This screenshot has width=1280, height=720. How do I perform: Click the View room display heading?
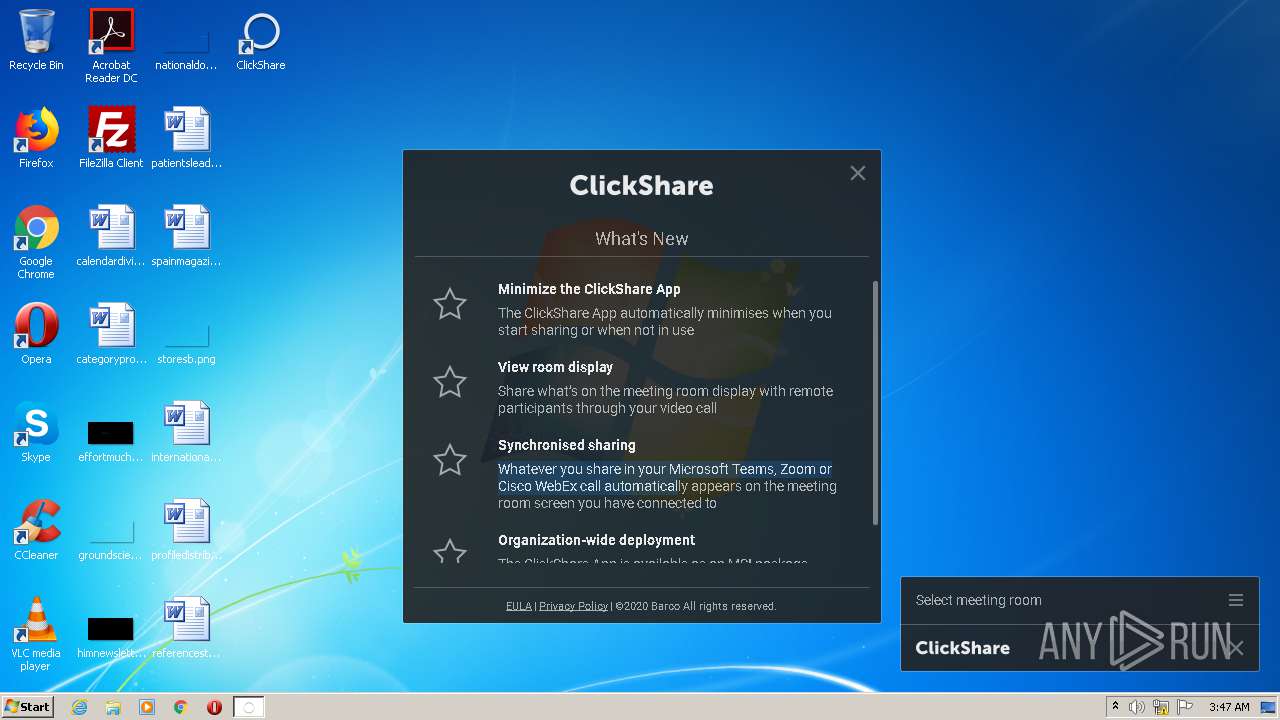[x=555, y=367]
